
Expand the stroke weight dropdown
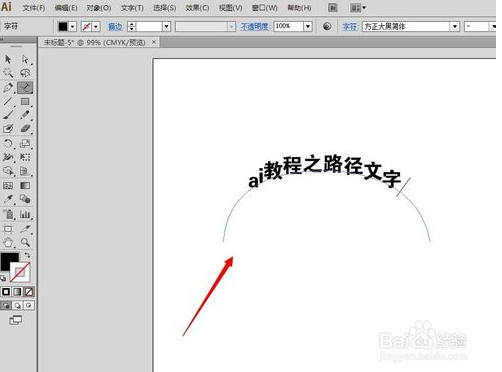pyautogui.click(x=166, y=26)
